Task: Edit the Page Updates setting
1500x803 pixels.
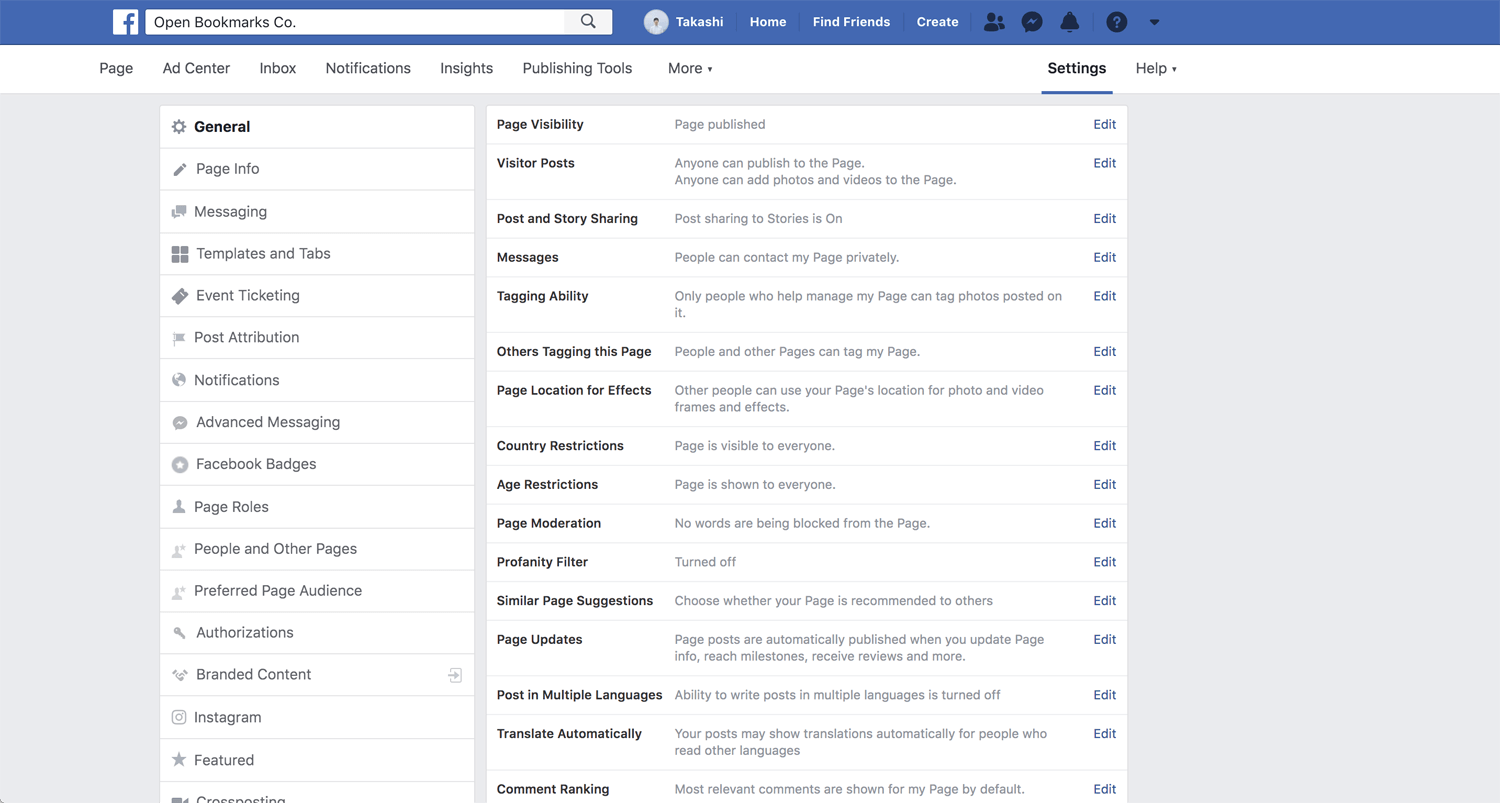Action: (x=1104, y=640)
